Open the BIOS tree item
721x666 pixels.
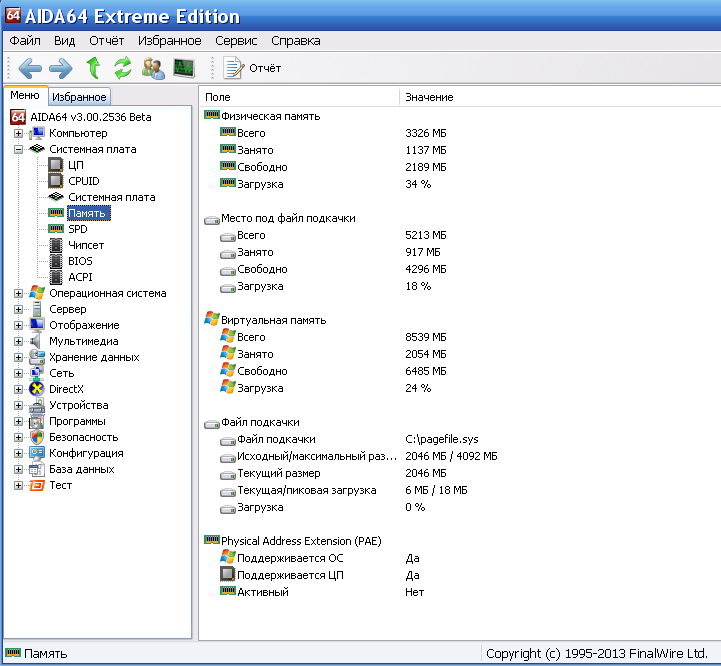[x=80, y=261]
